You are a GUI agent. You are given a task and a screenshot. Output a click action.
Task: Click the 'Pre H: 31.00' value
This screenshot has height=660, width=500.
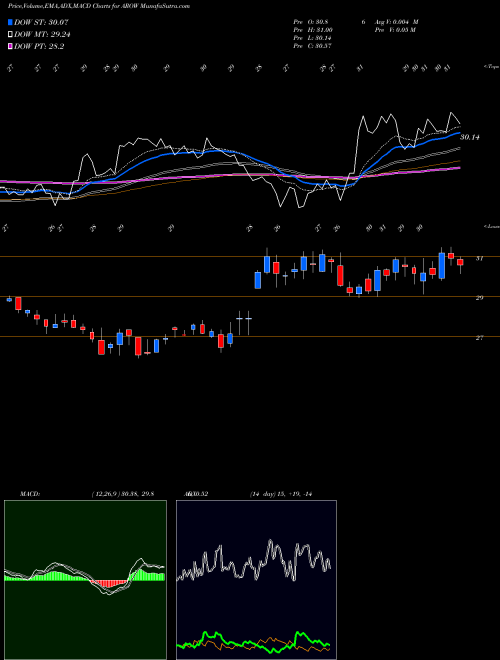point(313,30)
